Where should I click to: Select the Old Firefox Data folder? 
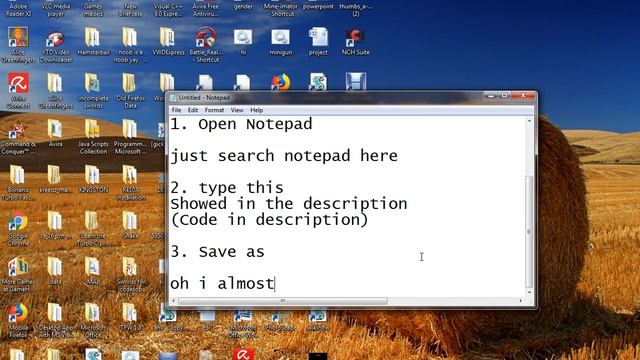[130, 91]
